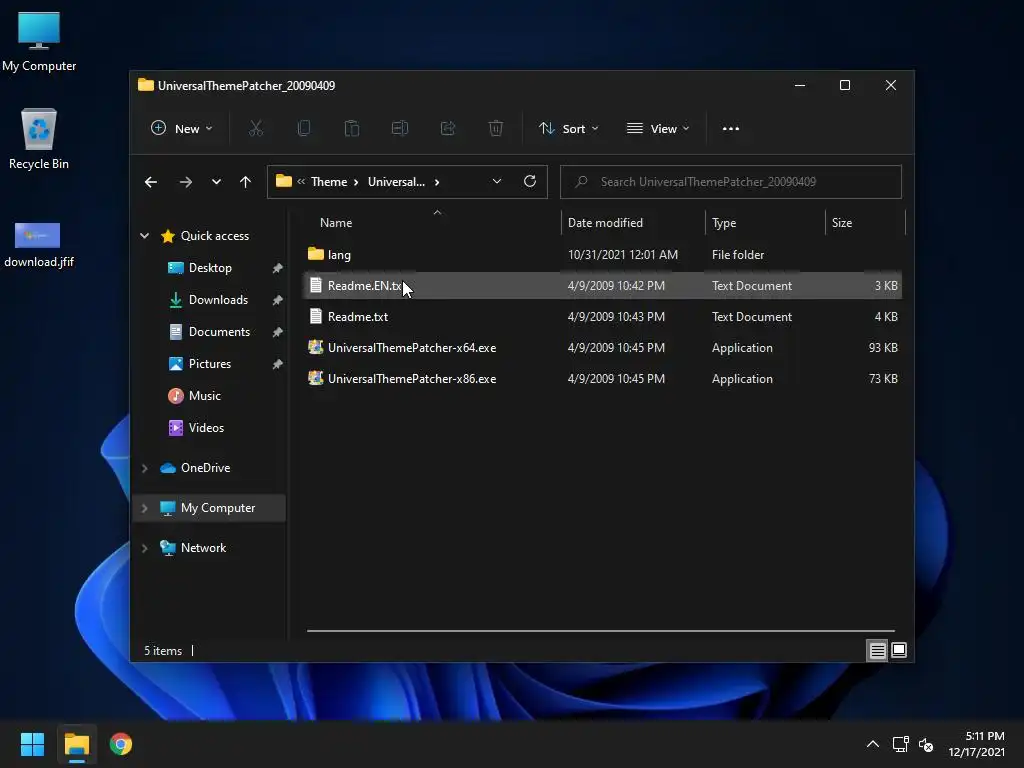Open the Sort dropdown menu
The width and height of the screenshot is (1024, 768).
tap(568, 129)
